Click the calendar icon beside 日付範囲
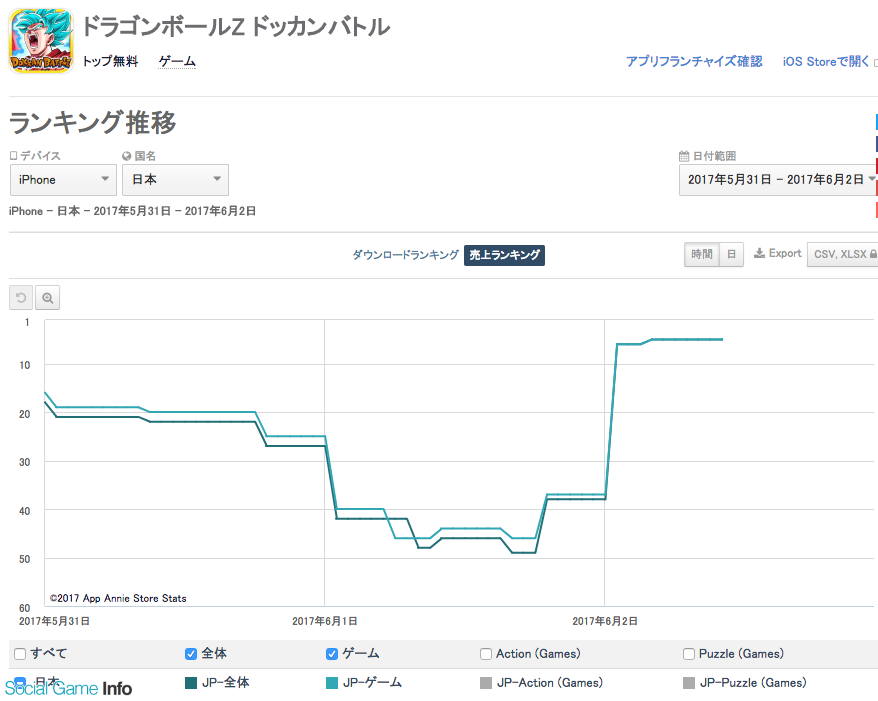The width and height of the screenshot is (878, 701). pyautogui.click(x=684, y=156)
